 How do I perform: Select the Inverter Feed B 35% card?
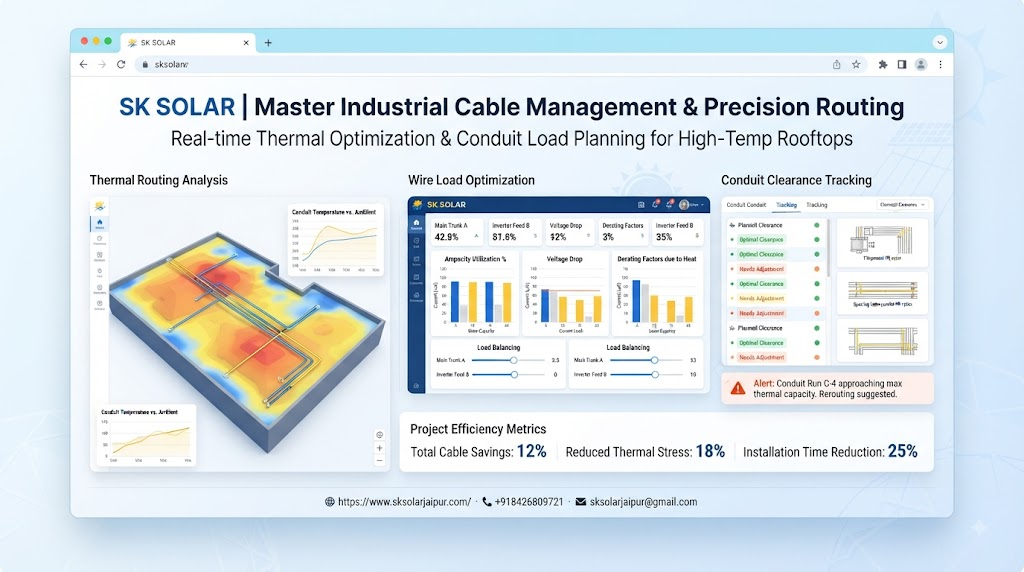click(677, 231)
